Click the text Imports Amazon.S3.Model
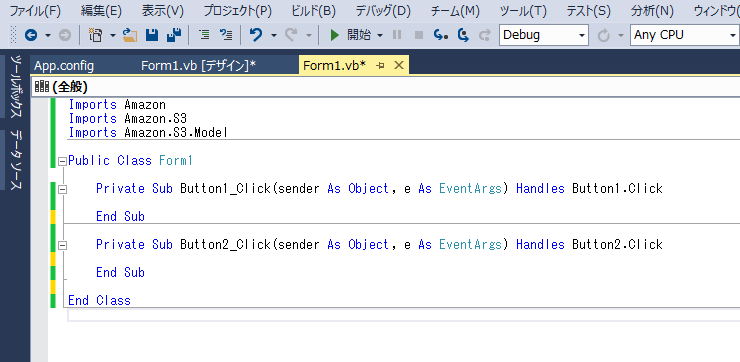The width and height of the screenshot is (740, 362). click(148, 133)
